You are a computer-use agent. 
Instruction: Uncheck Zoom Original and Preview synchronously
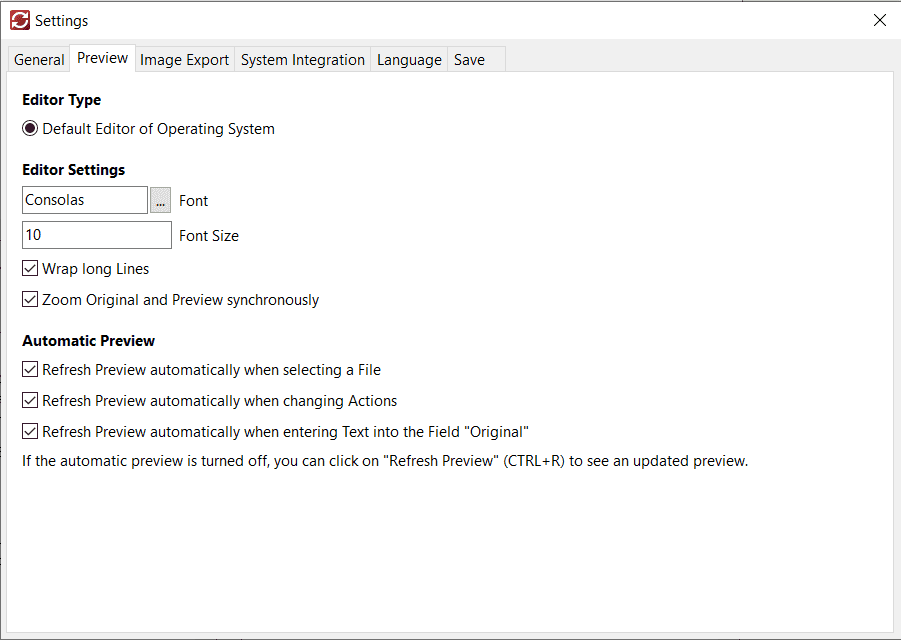click(x=30, y=300)
